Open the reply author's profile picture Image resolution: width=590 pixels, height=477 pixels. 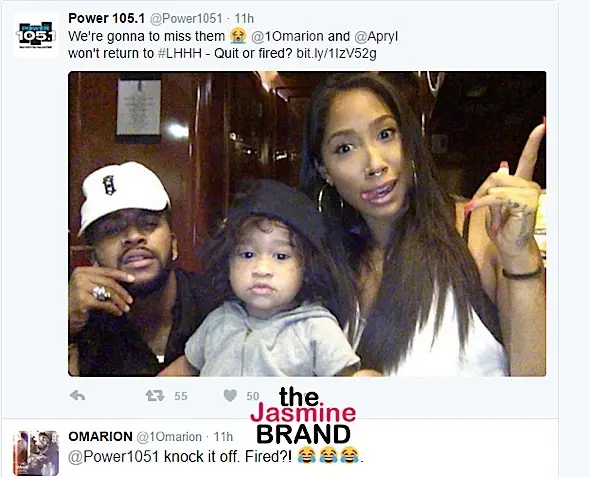coord(36,453)
